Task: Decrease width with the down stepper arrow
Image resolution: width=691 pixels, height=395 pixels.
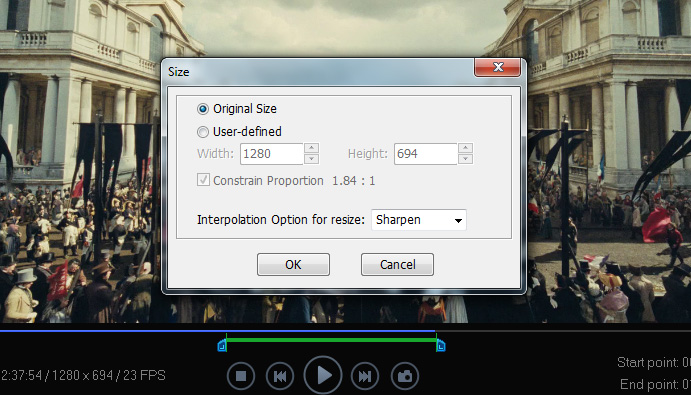Action: click(x=312, y=159)
